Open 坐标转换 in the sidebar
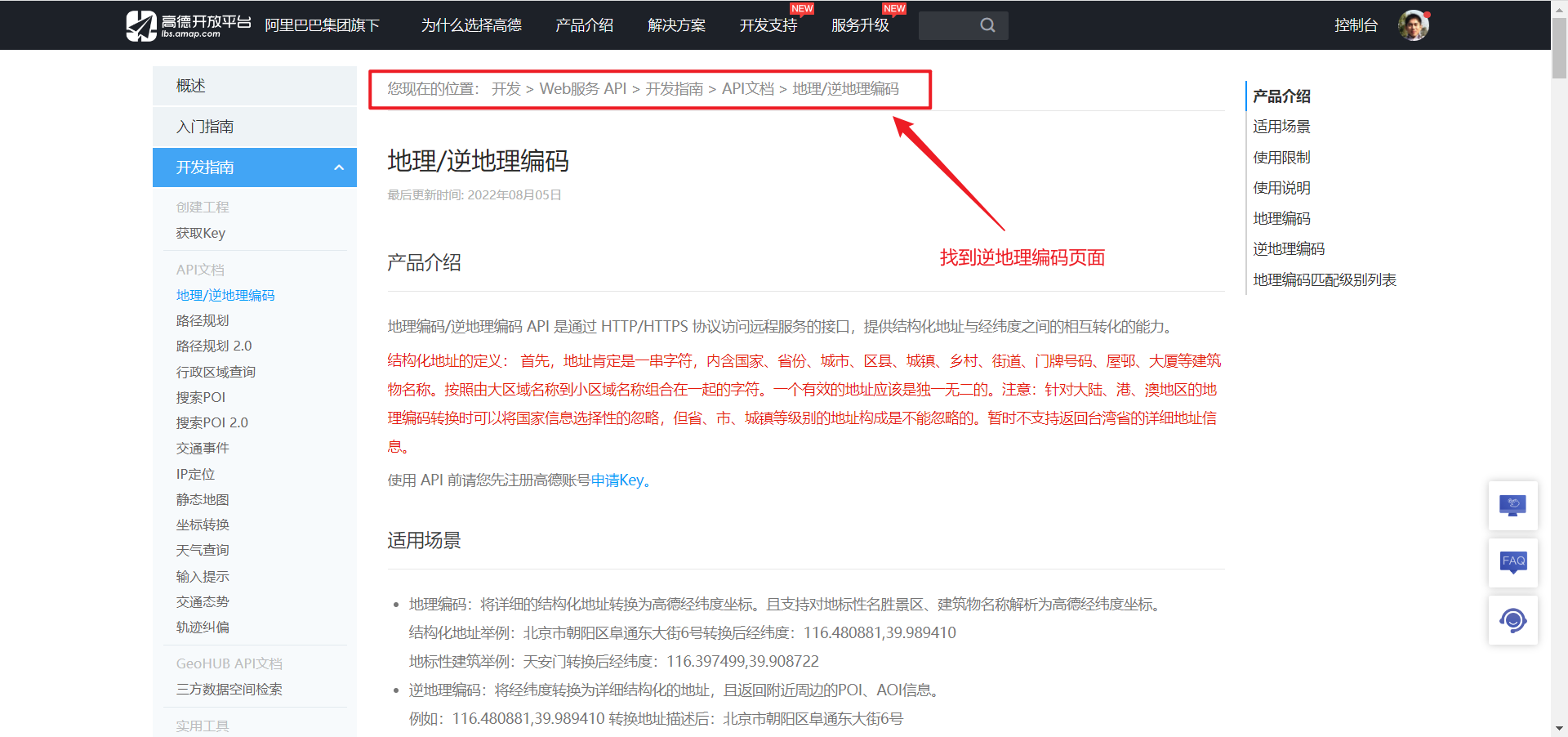The height and width of the screenshot is (737, 1568). click(203, 525)
